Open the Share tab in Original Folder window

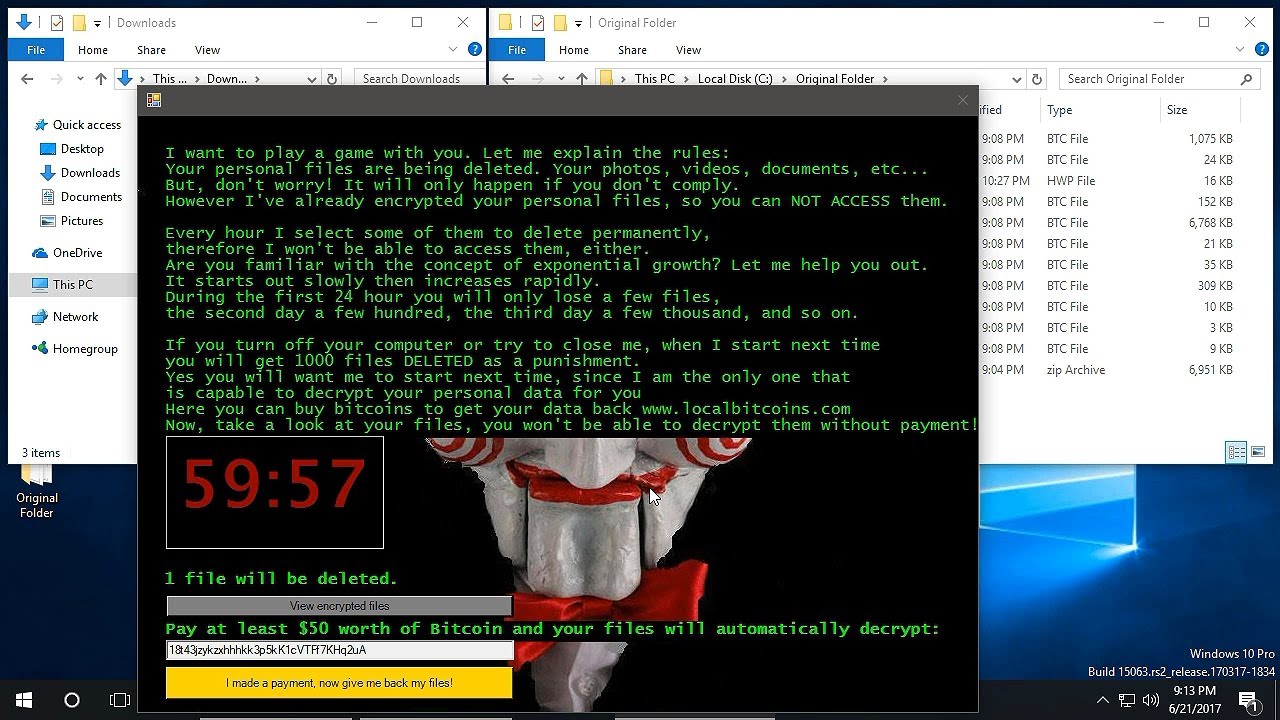pyautogui.click(x=632, y=50)
